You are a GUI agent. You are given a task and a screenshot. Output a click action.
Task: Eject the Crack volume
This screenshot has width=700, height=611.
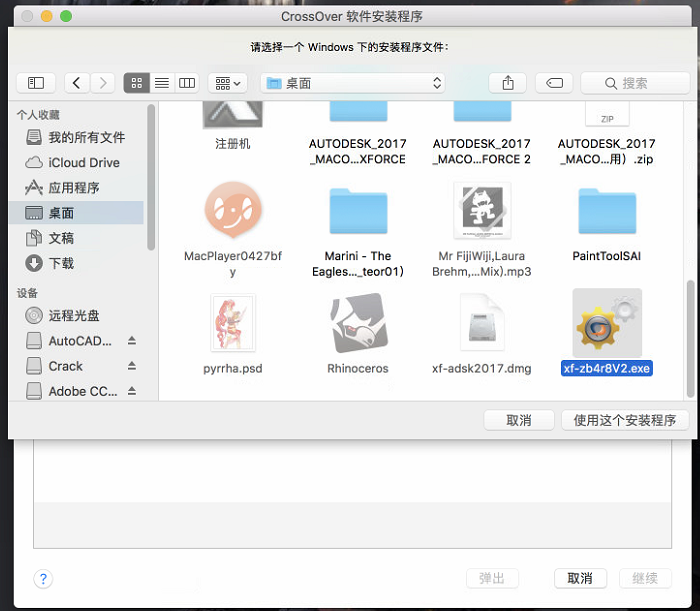132,366
